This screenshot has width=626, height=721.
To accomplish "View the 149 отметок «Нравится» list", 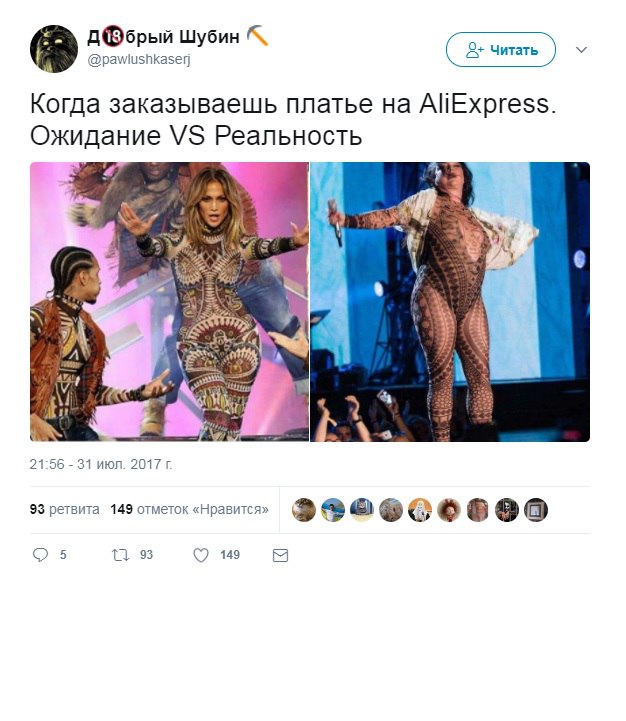I will click(x=190, y=509).
